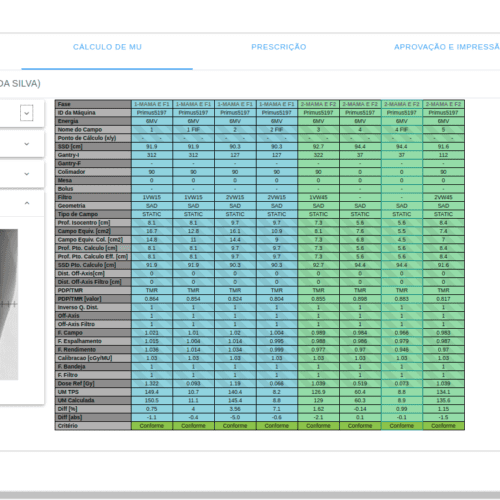
Task: Select the ID da Máquina row label
Action: [93, 113]
